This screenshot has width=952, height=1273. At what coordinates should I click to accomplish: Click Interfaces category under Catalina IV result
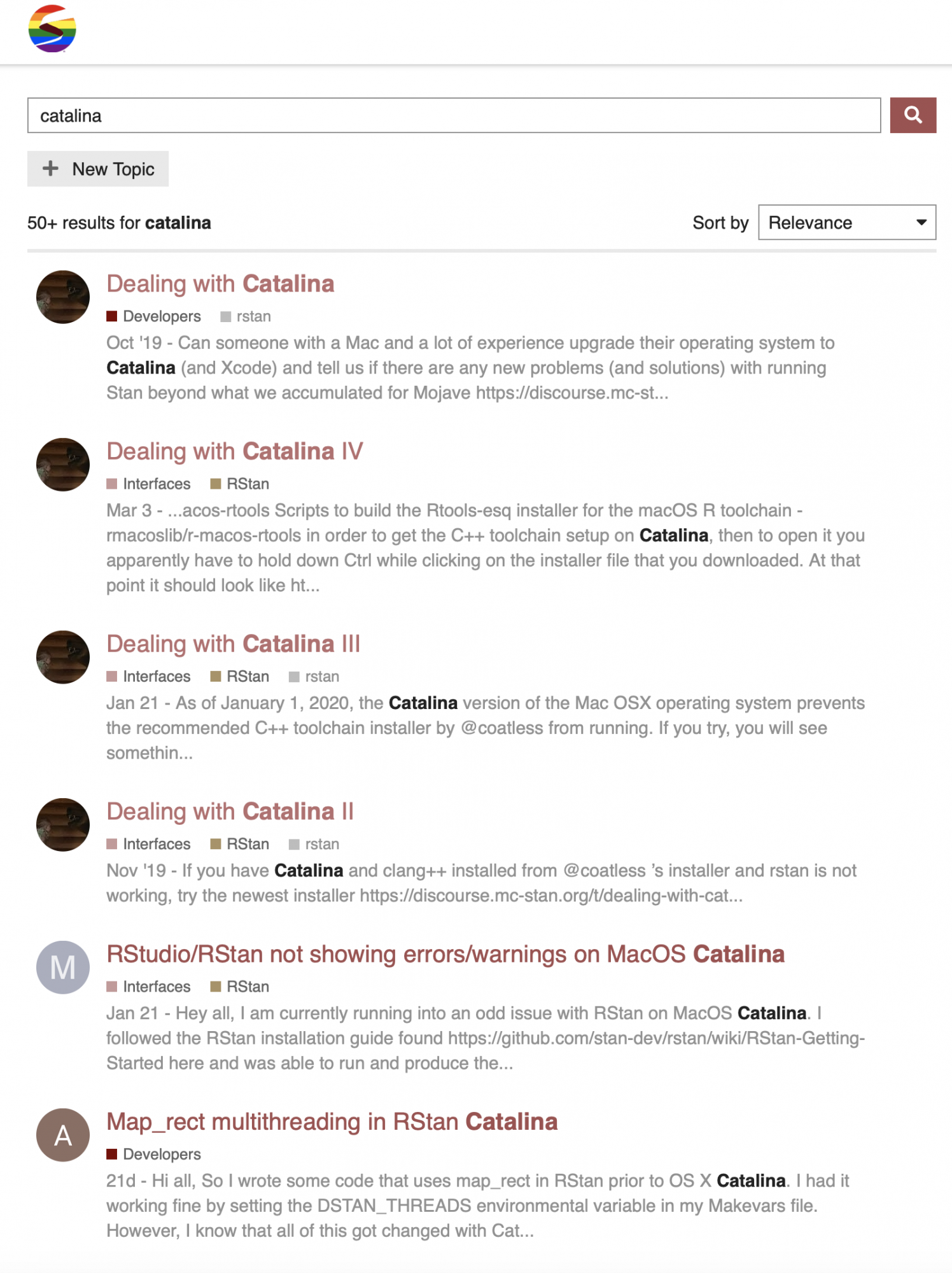(x=156, y=484)
